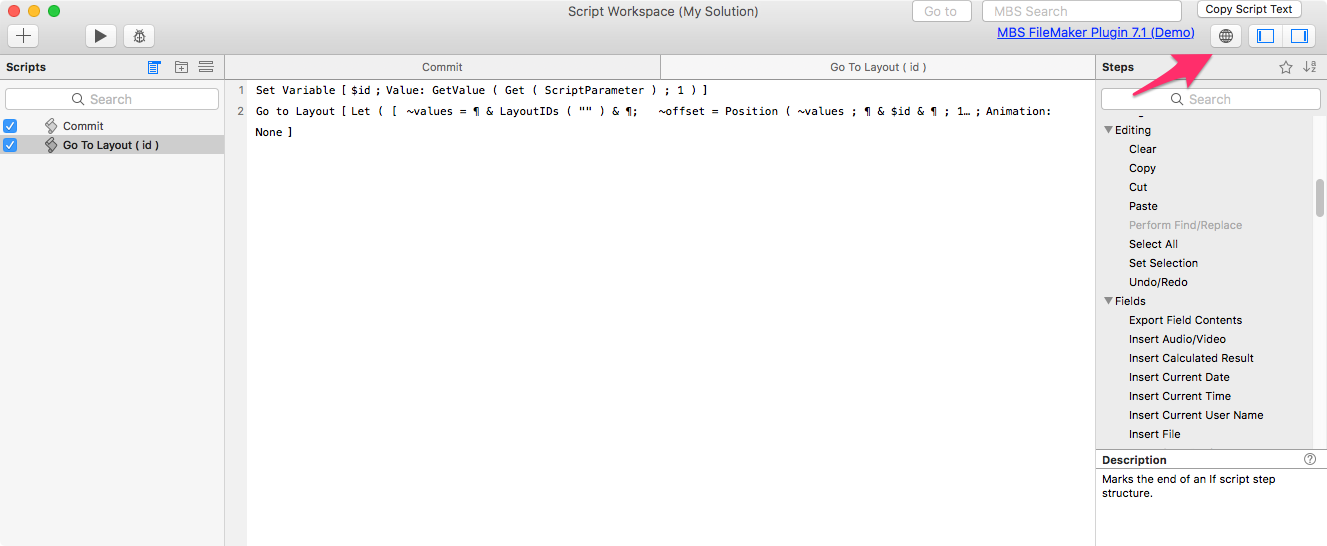Viewport: 1327px width, 546px height.
Task: Click the new script plus button
Action: (x=23, y=35)
